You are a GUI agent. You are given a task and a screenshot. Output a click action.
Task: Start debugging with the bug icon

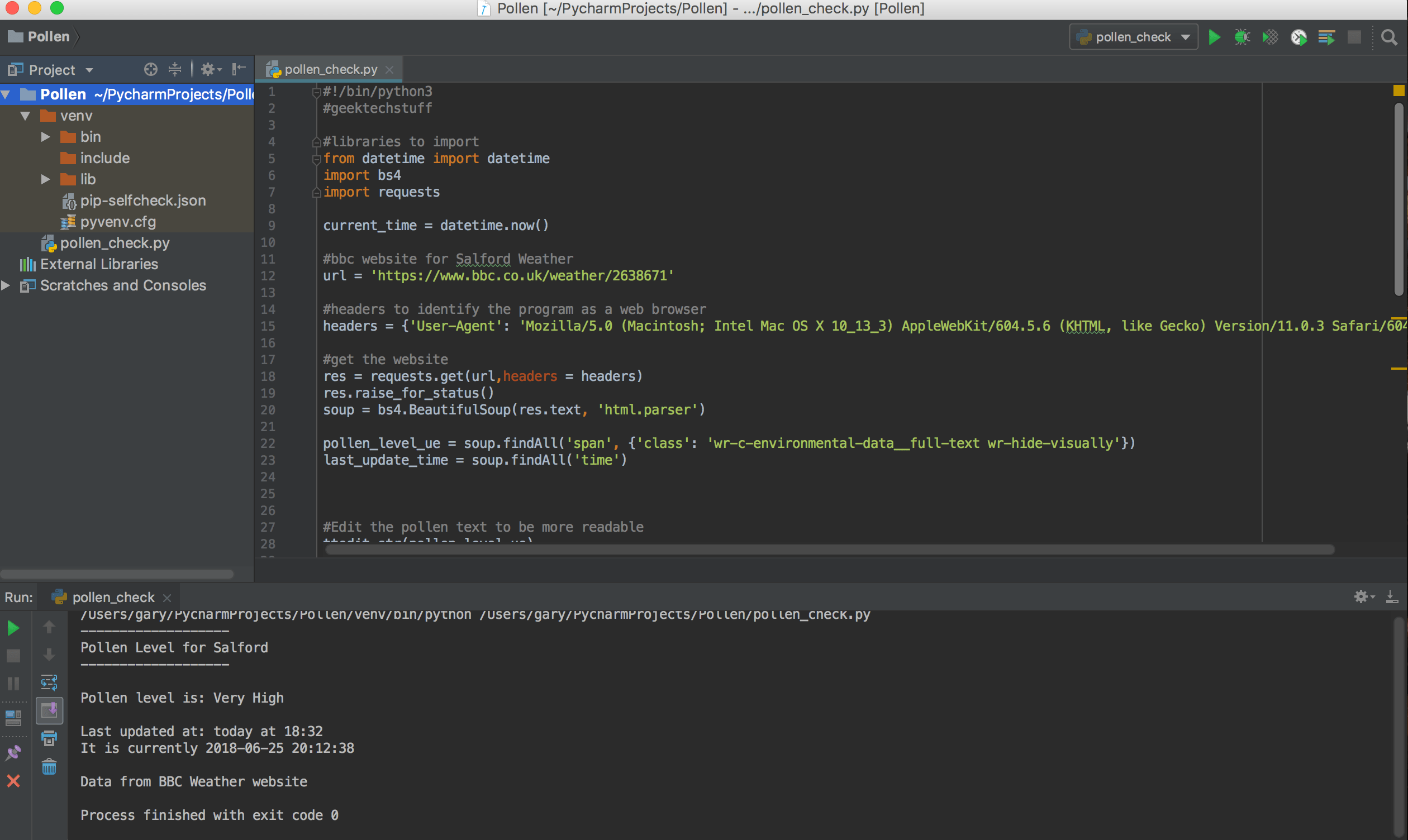(x=1243, y=37)
